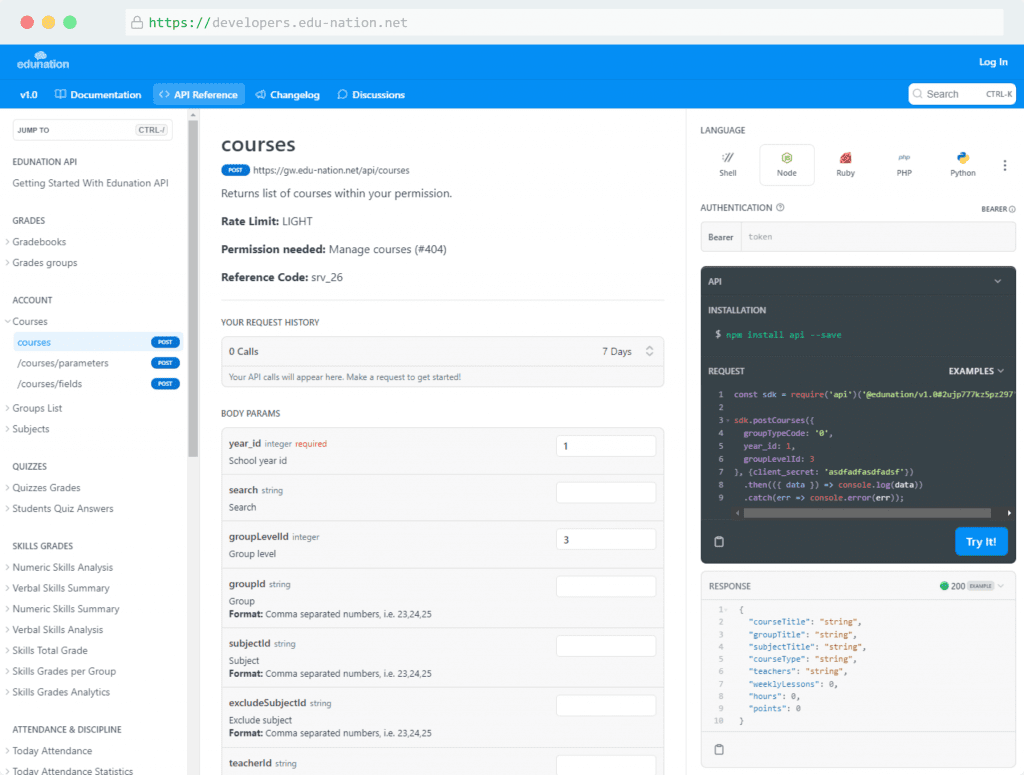Viewport: 1024px width, 775px height.
Task: Click Log In
Action: coord(993,62)
